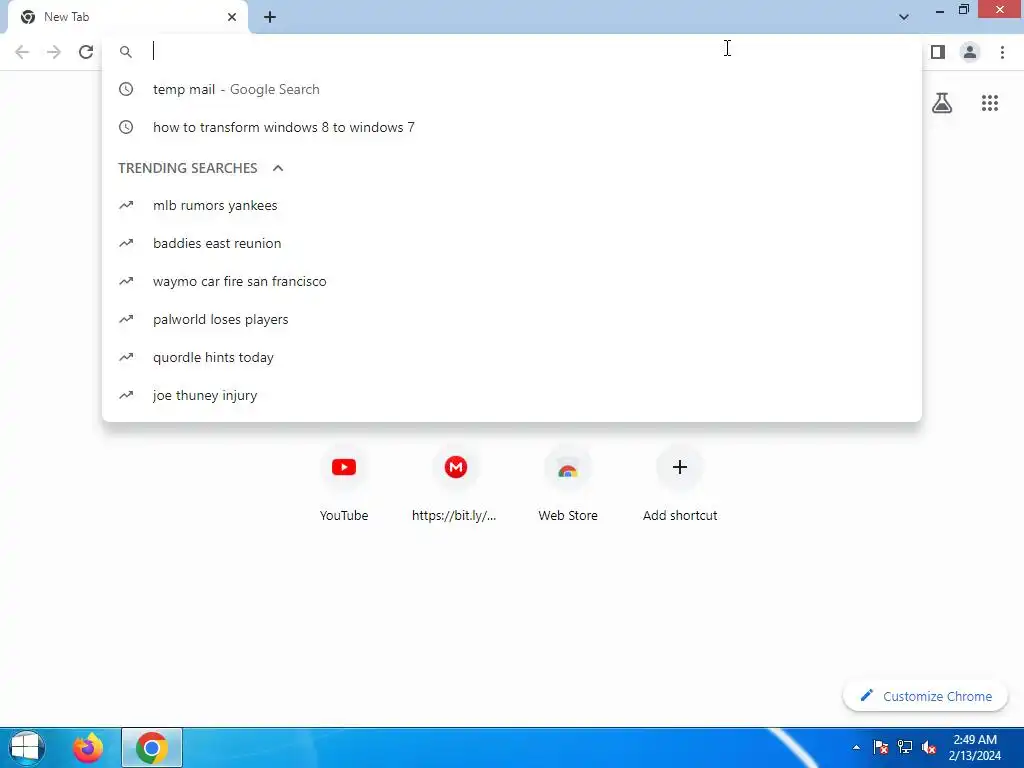Choose 'quordle hints today' trending search
The image size is (1024, 768).
tap(512, 357)
